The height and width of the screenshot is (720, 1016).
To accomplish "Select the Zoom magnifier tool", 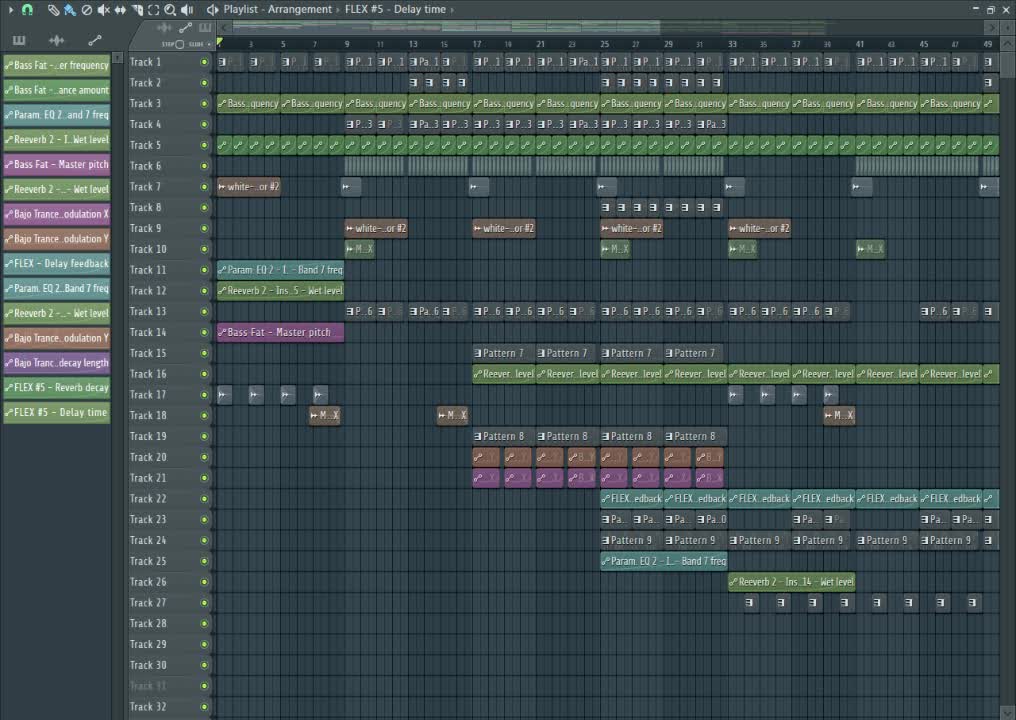I will (170, 10).
